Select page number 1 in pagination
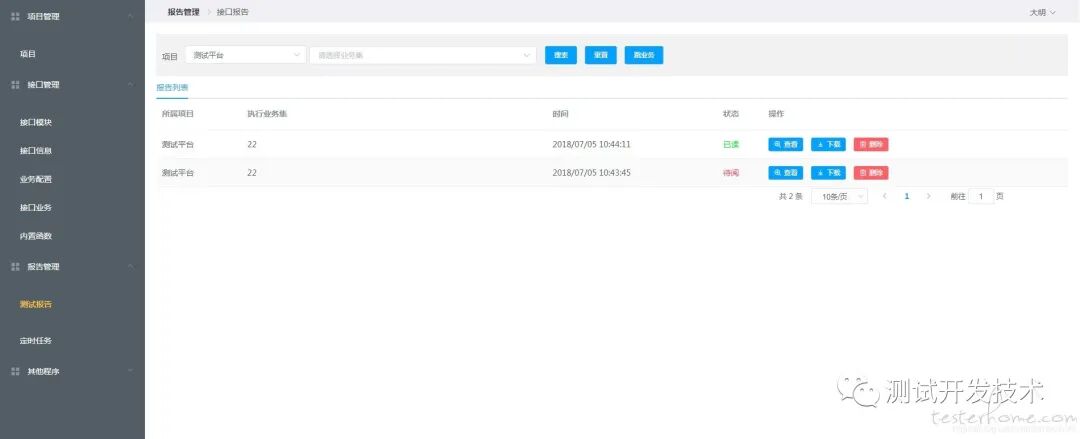Image resolution: width=1080 pixels, height=439 pixels. [x=906, y=196]
